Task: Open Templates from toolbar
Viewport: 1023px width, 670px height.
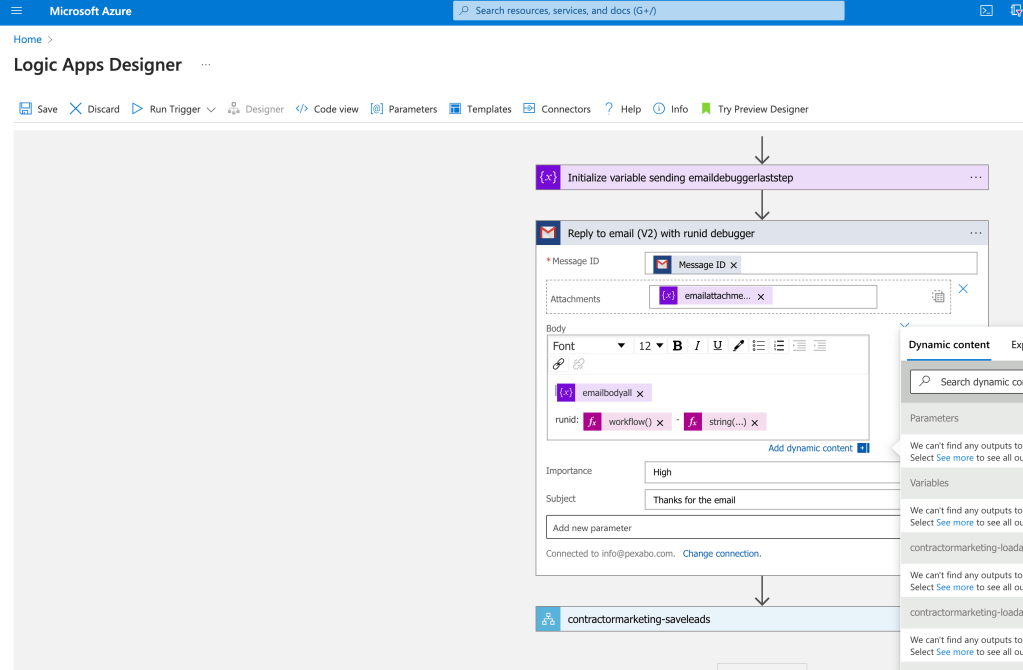Action: coord(480,109)
